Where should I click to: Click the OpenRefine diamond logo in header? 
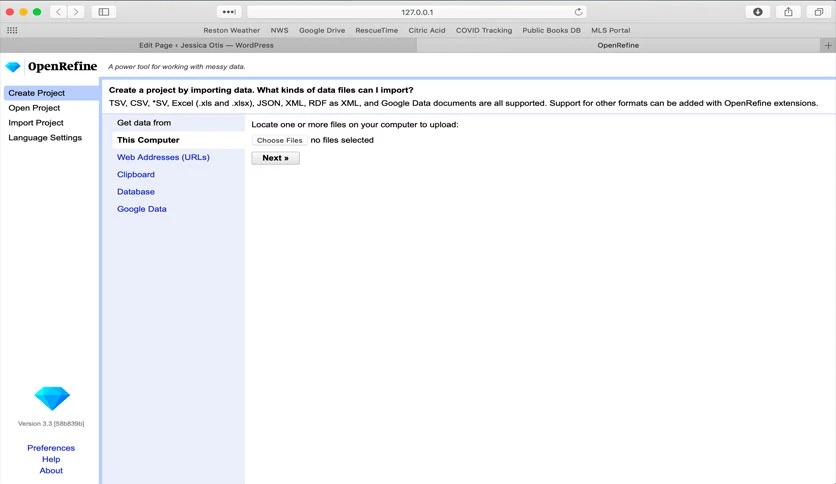click(13, 67)
